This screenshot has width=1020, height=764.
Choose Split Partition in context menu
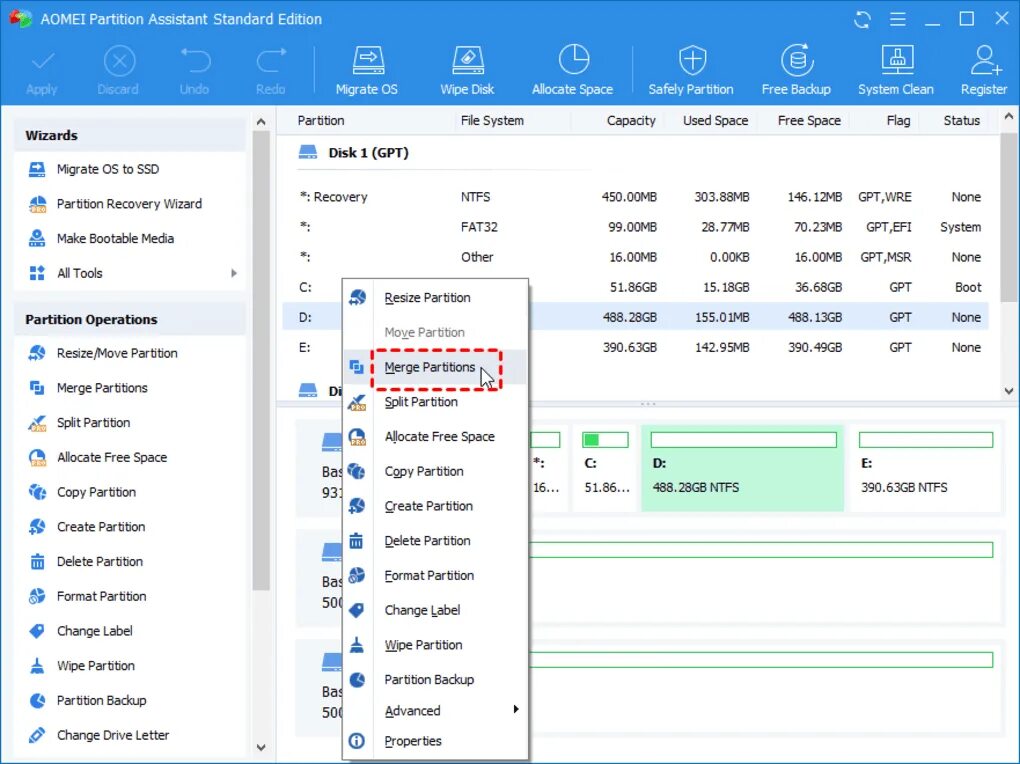[x=435, y=402]
